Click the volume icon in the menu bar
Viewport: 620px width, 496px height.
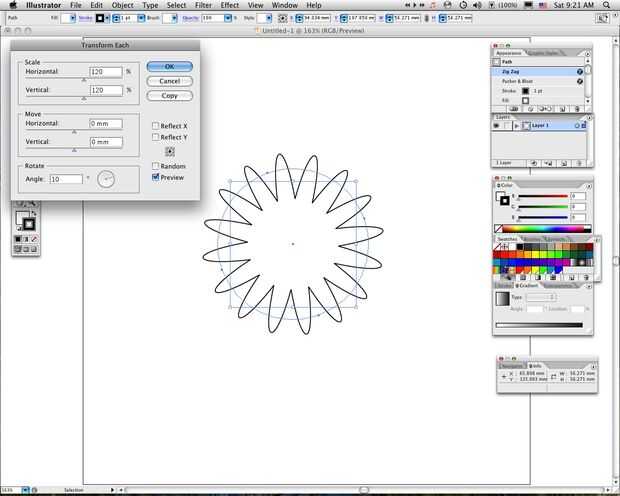click(x=477, y=5)
